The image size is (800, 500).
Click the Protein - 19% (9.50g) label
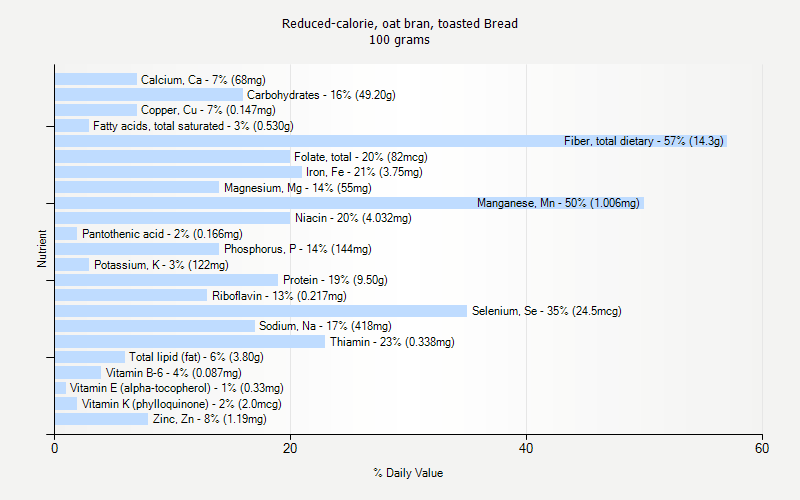coord(335,280)
